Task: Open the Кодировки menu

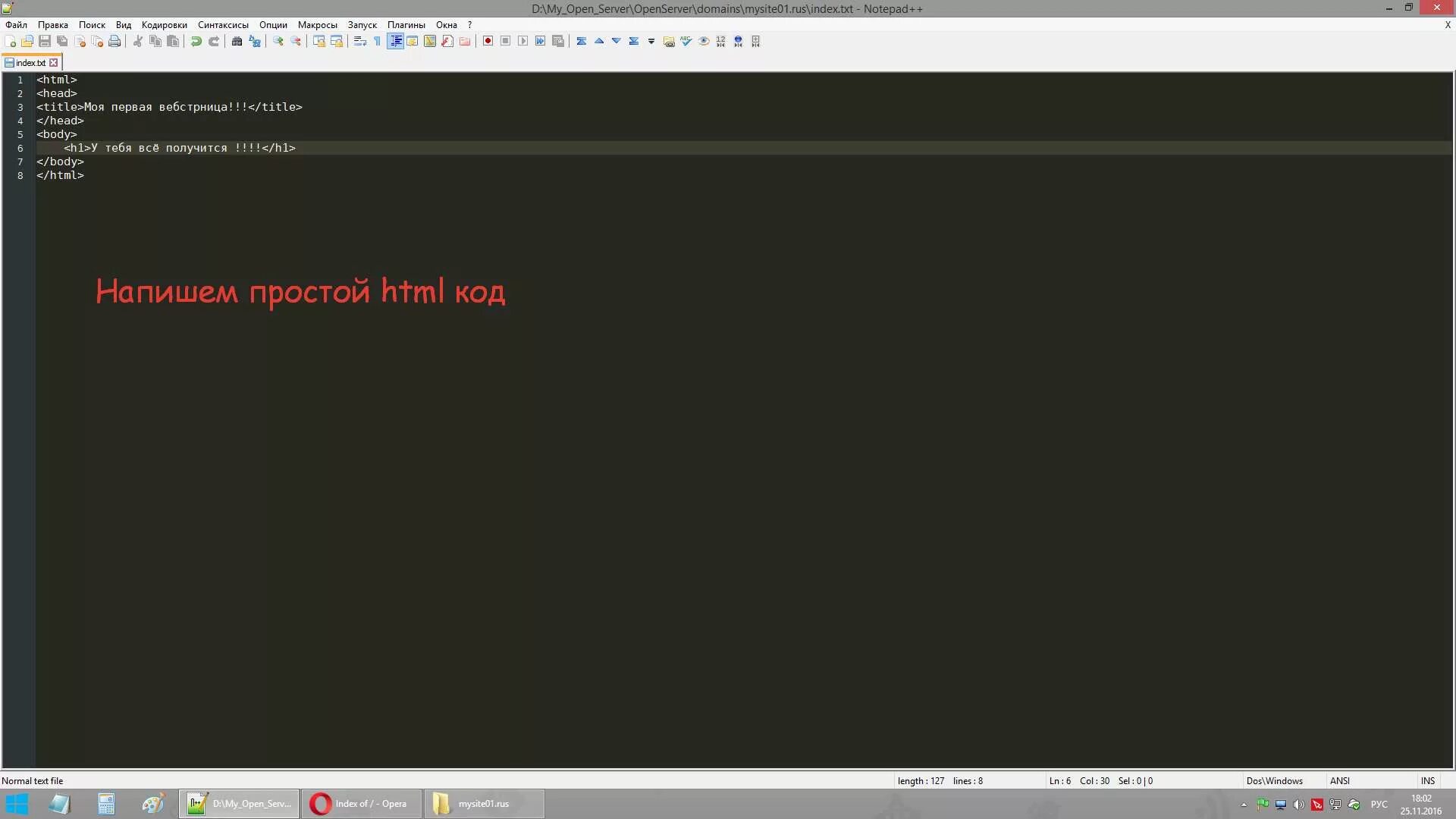Action: 165,25
